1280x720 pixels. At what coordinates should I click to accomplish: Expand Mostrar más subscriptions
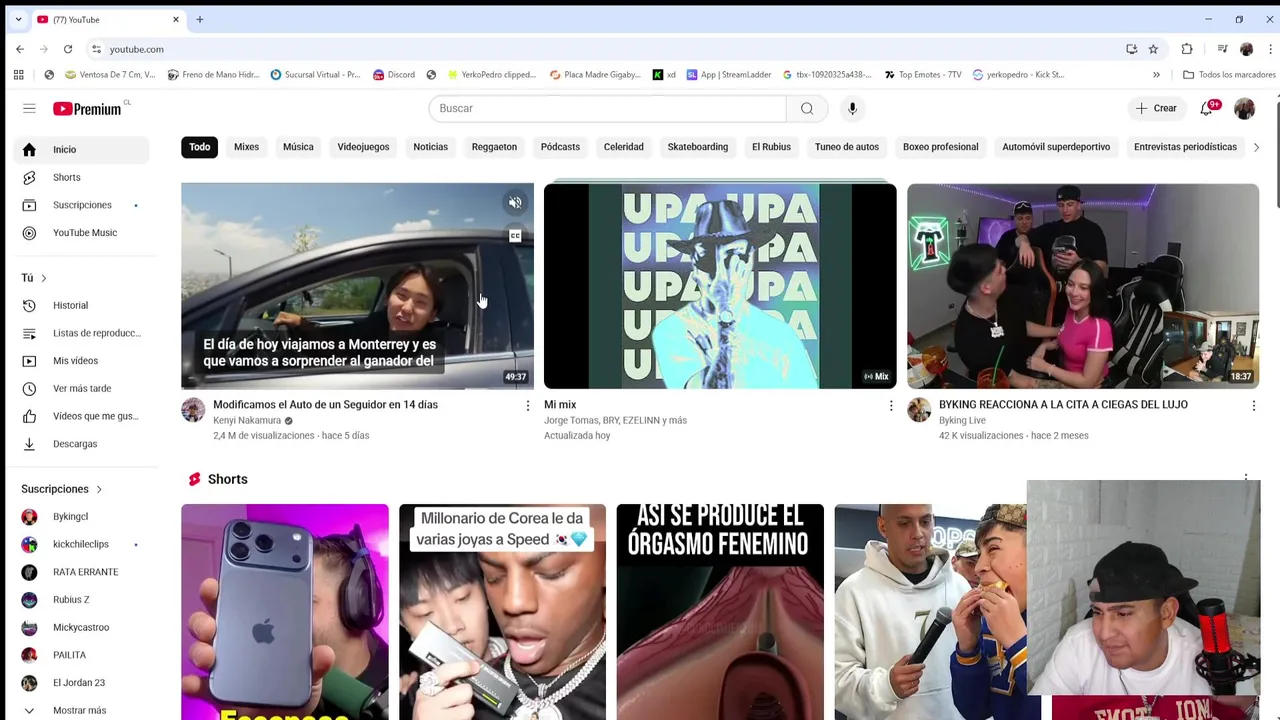81,710
